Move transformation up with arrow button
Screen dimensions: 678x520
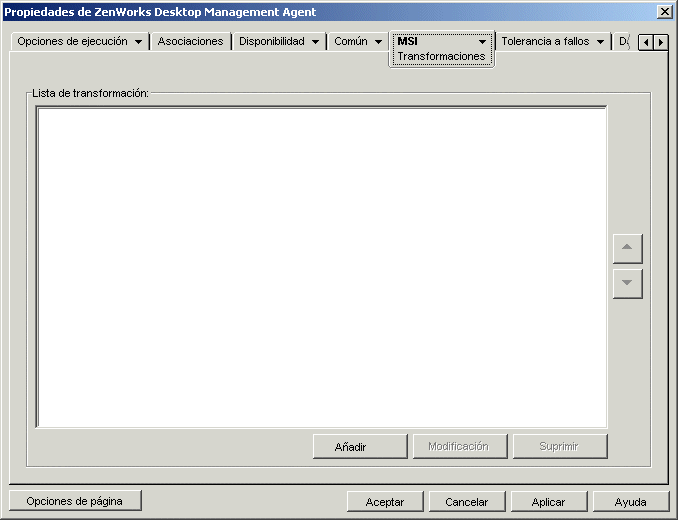627,249
